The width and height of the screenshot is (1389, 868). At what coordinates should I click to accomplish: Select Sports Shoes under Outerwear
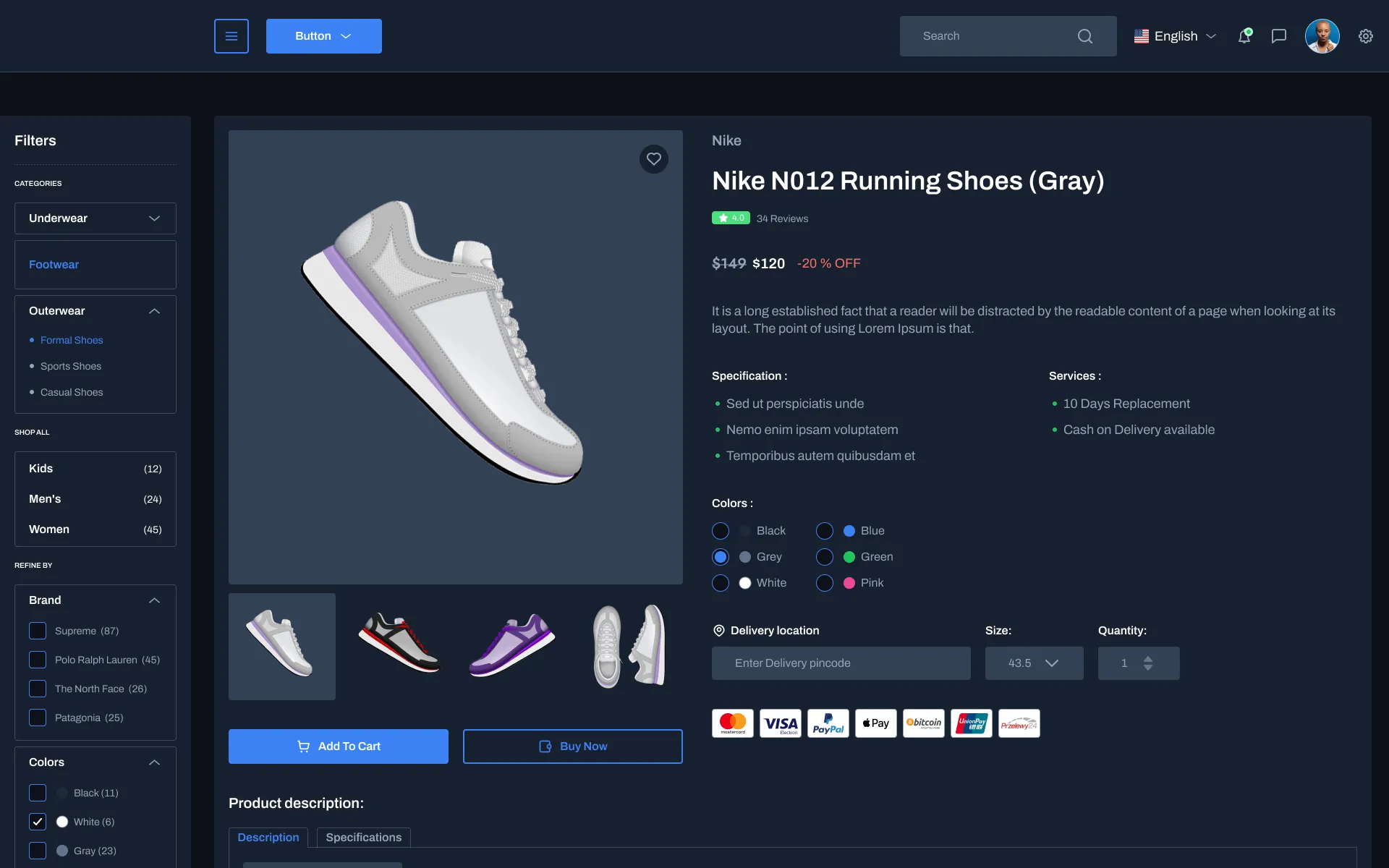click(x=69, y=366)
